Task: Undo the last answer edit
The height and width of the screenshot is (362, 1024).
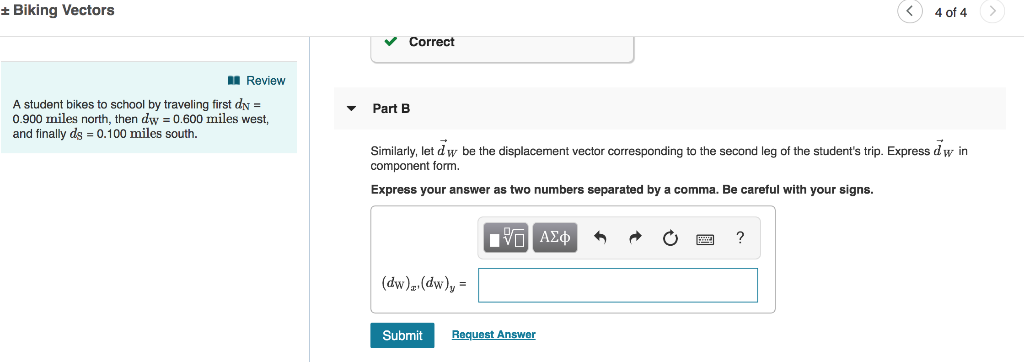Action: (x=601, y=239)
